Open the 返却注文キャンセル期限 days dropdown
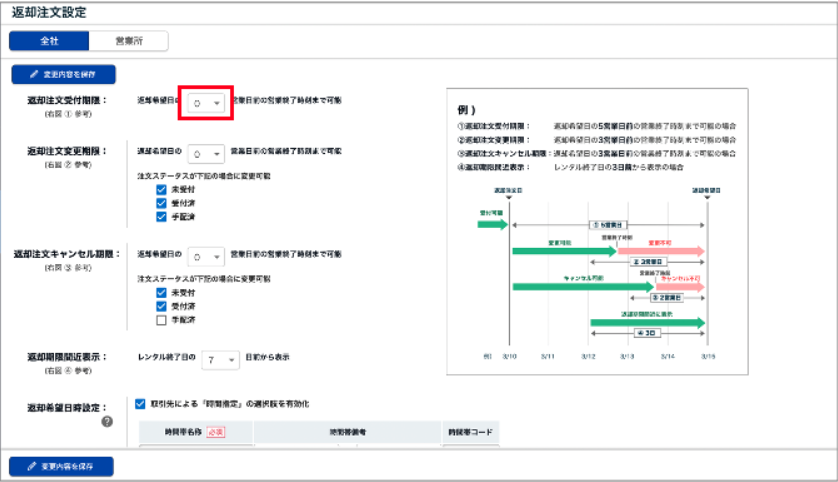This screenshot has height=482, width=838. coord(206,255)
